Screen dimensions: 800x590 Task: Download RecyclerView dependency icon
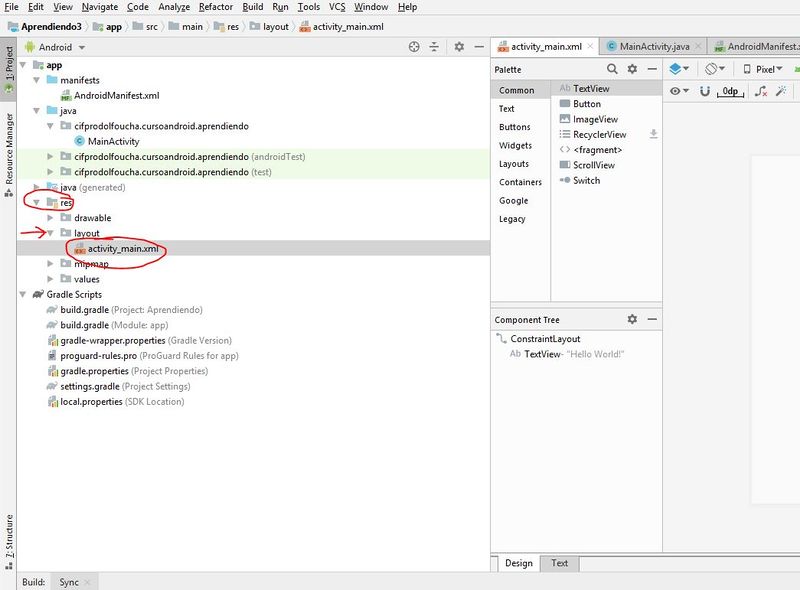pos(653,134)
